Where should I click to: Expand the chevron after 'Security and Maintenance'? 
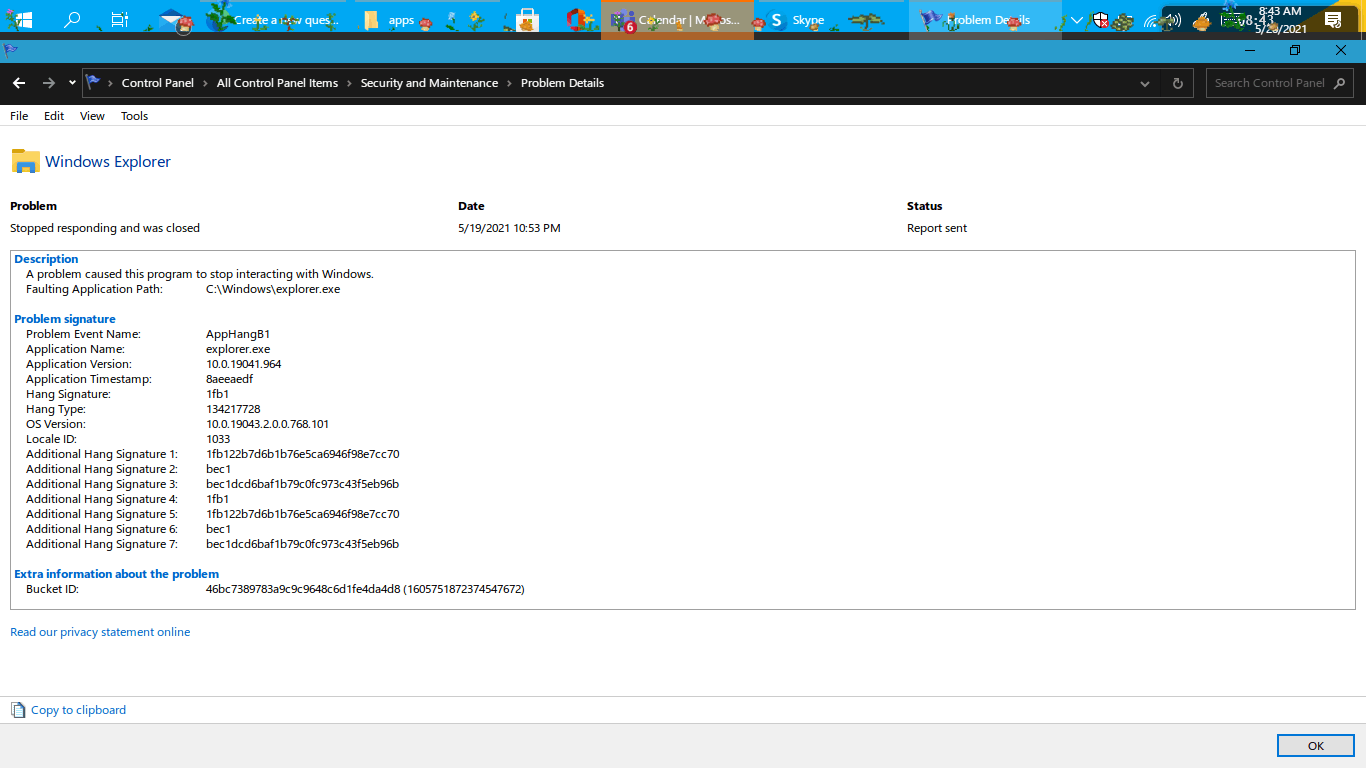click(x=509, y=83)
